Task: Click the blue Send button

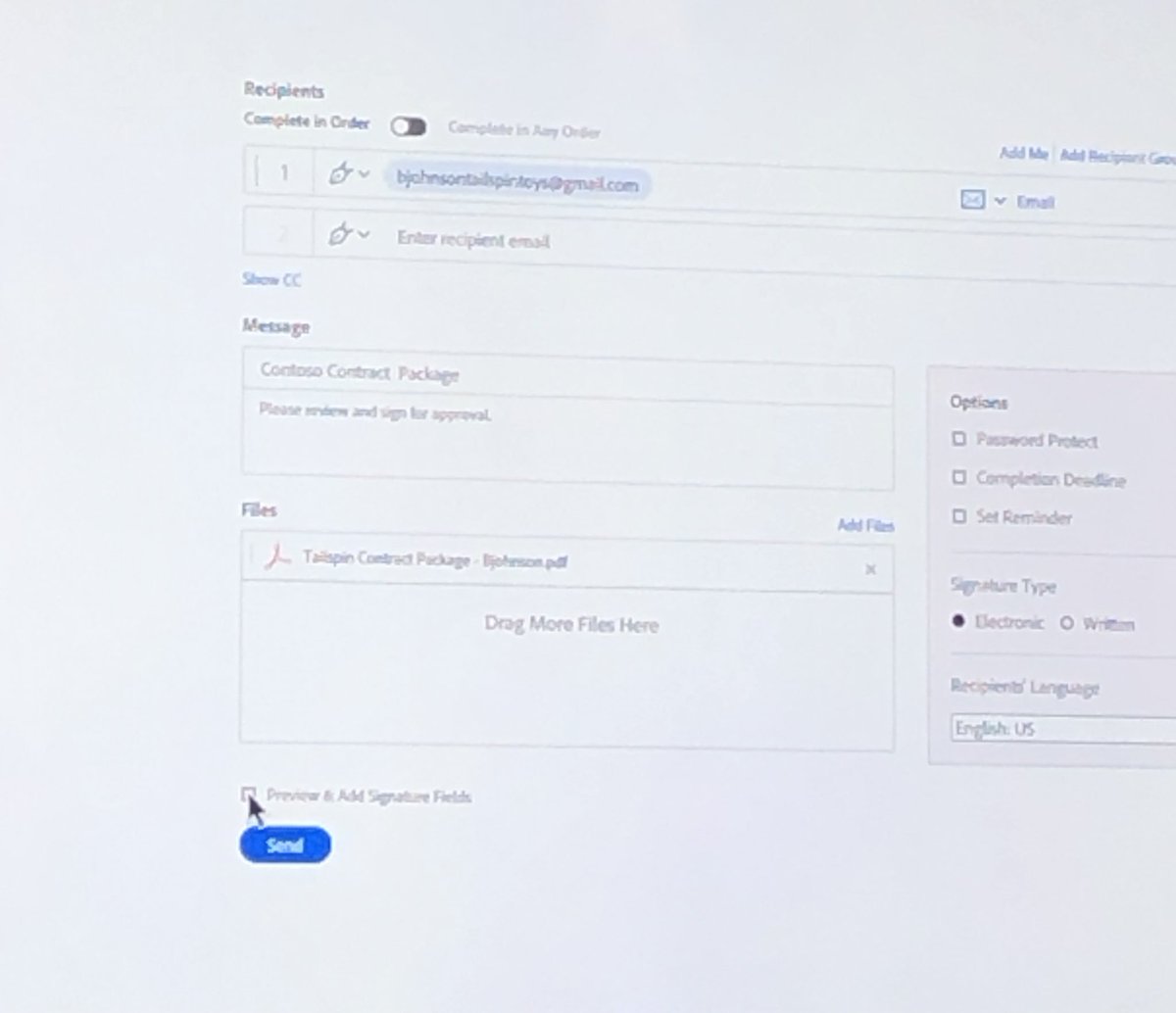Action: (285, 844)
